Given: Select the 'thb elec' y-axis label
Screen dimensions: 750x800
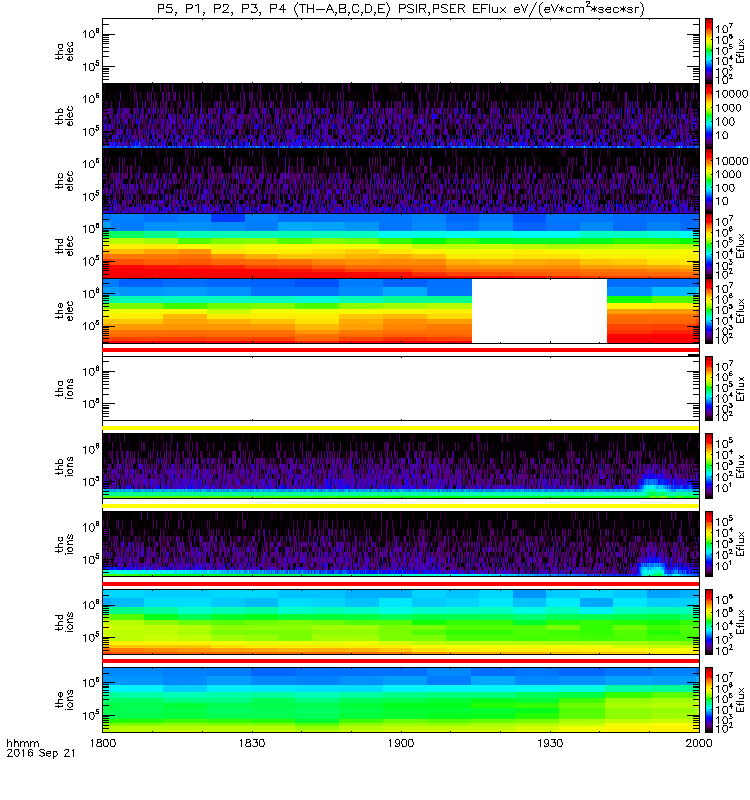Looking at the screenshot, I should pyautogui.click(x=64, y=116).
